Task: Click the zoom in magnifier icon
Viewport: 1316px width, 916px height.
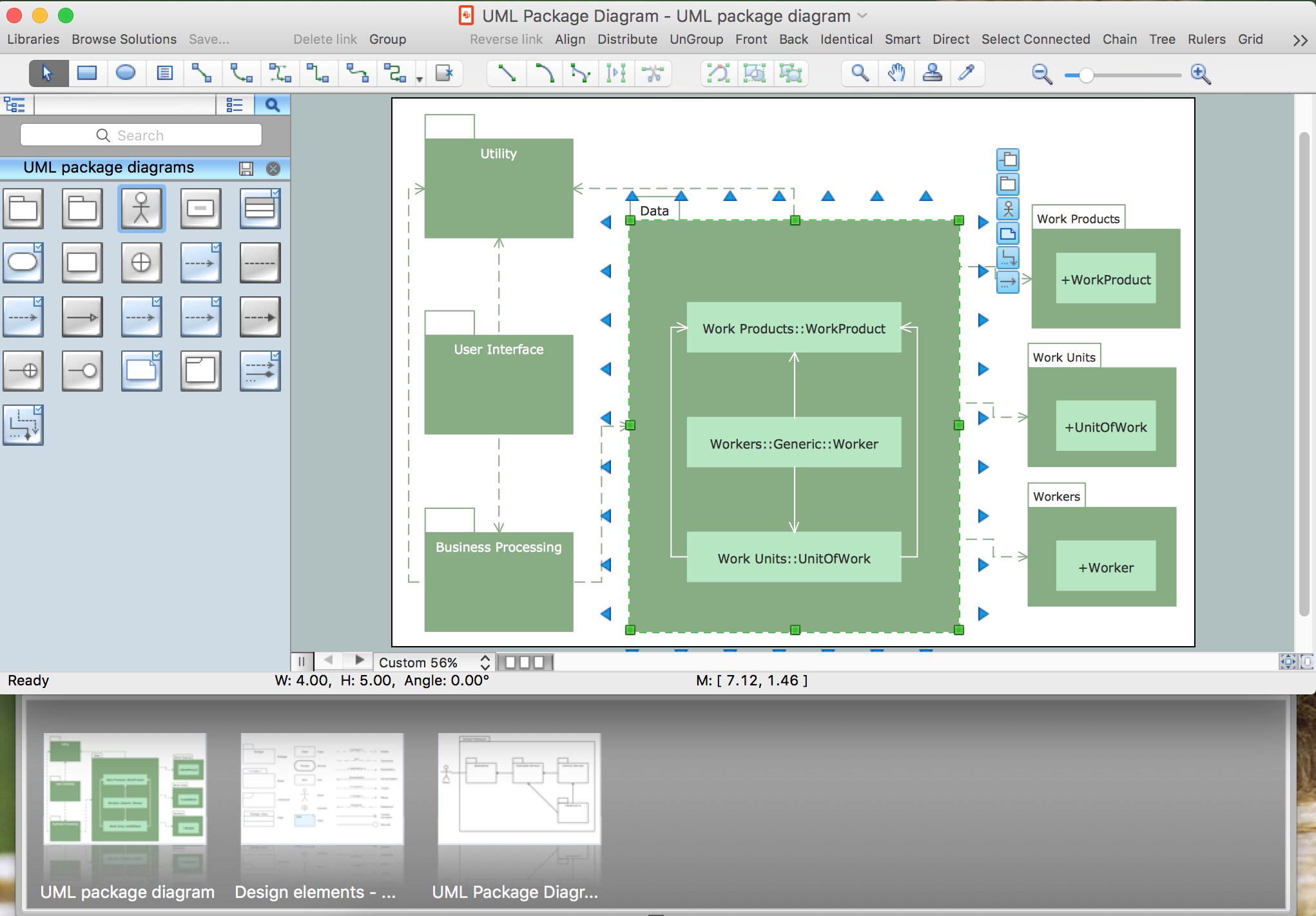Action: coord(1201,75)
